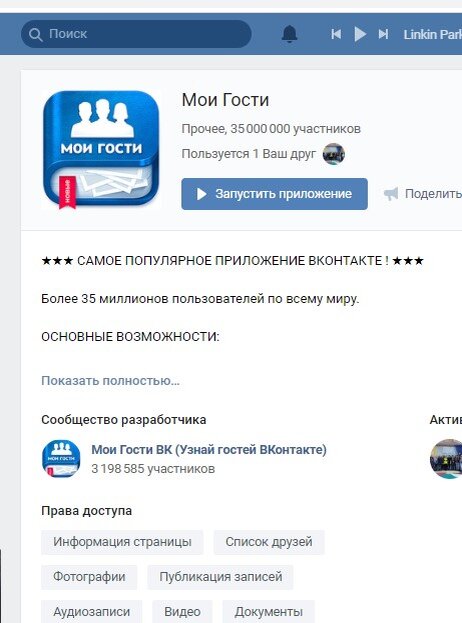Viewport: 462px width, 623px height.
Task: Open Мои Гости ВК community link
Action: [209, 450]
